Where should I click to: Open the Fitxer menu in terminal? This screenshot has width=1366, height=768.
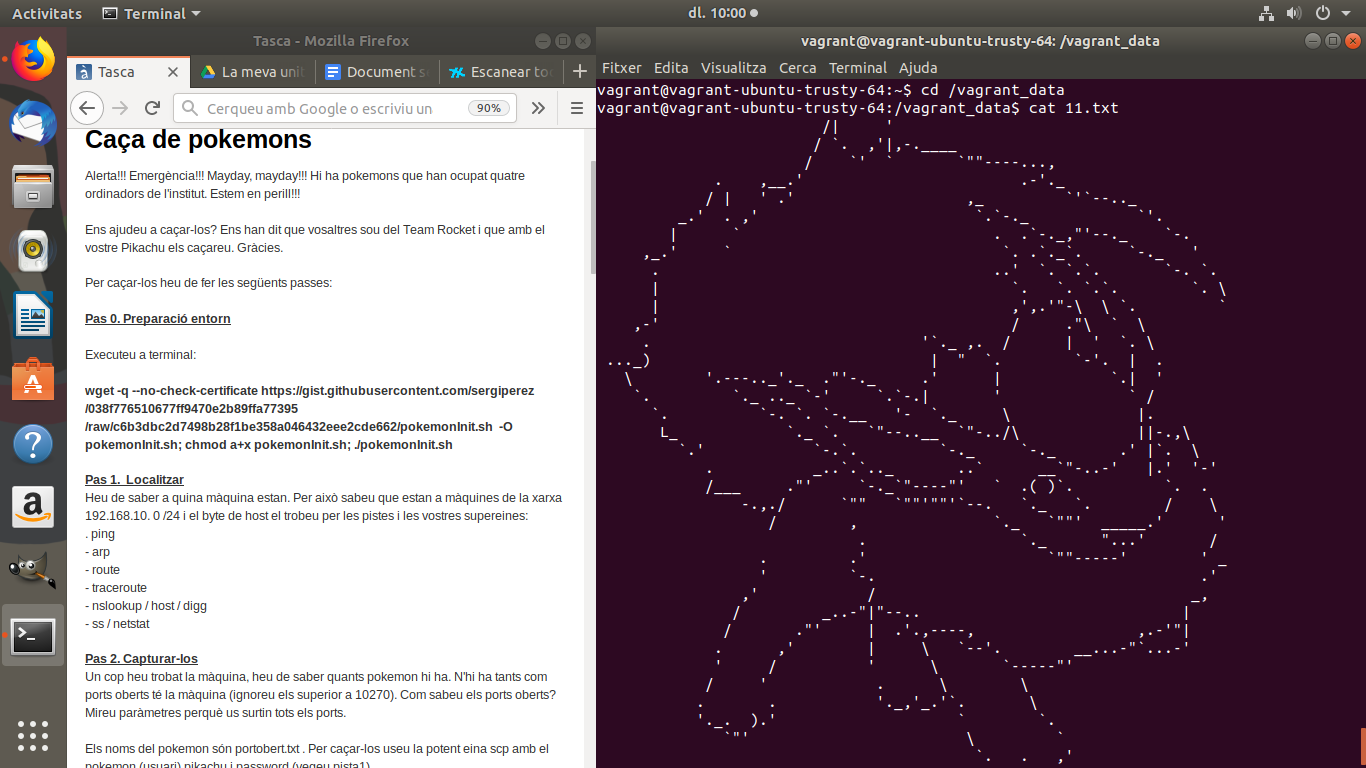[621, 67]
